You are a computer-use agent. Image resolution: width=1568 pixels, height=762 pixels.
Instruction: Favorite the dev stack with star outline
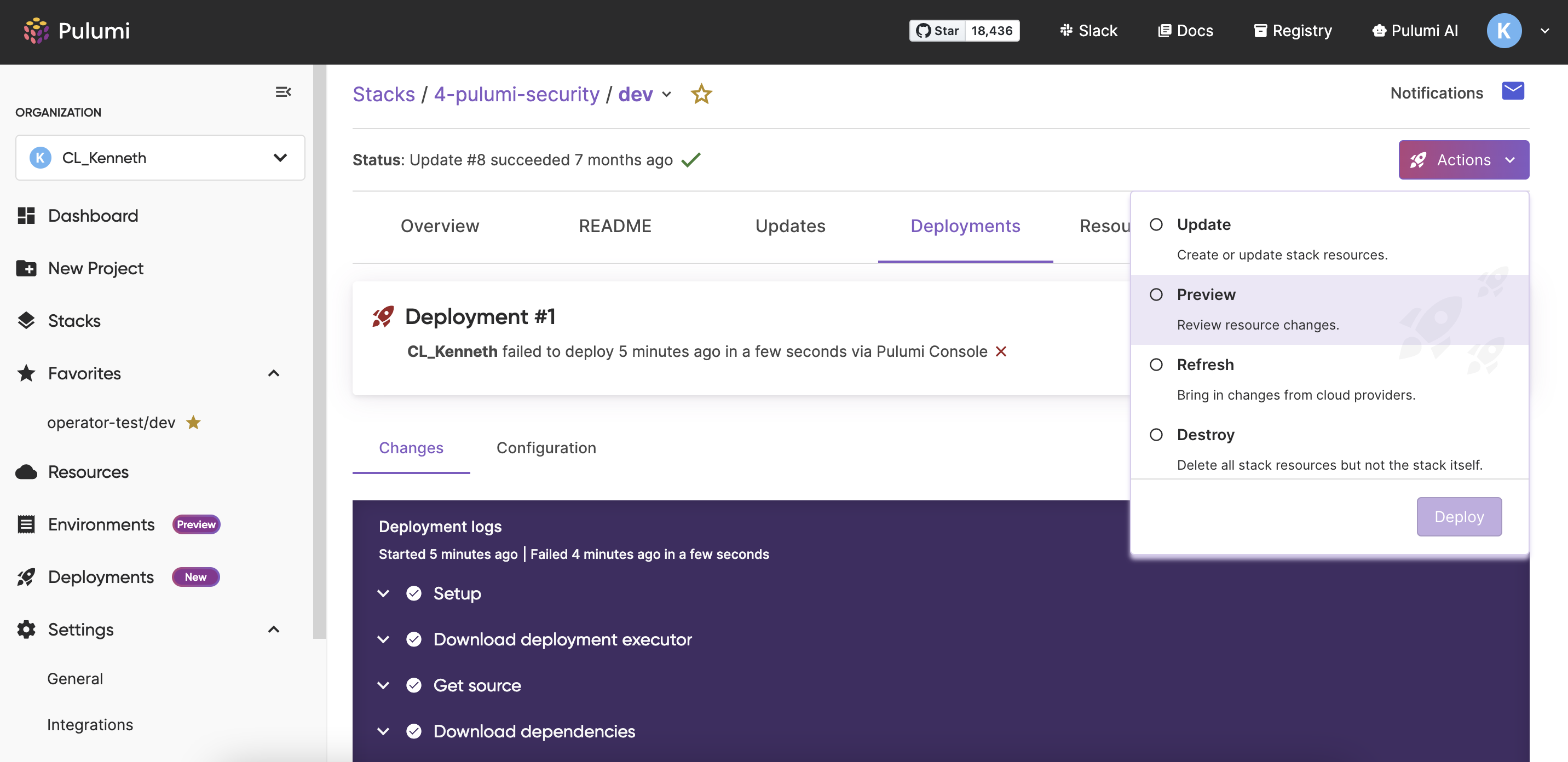[x=701, y=94]
